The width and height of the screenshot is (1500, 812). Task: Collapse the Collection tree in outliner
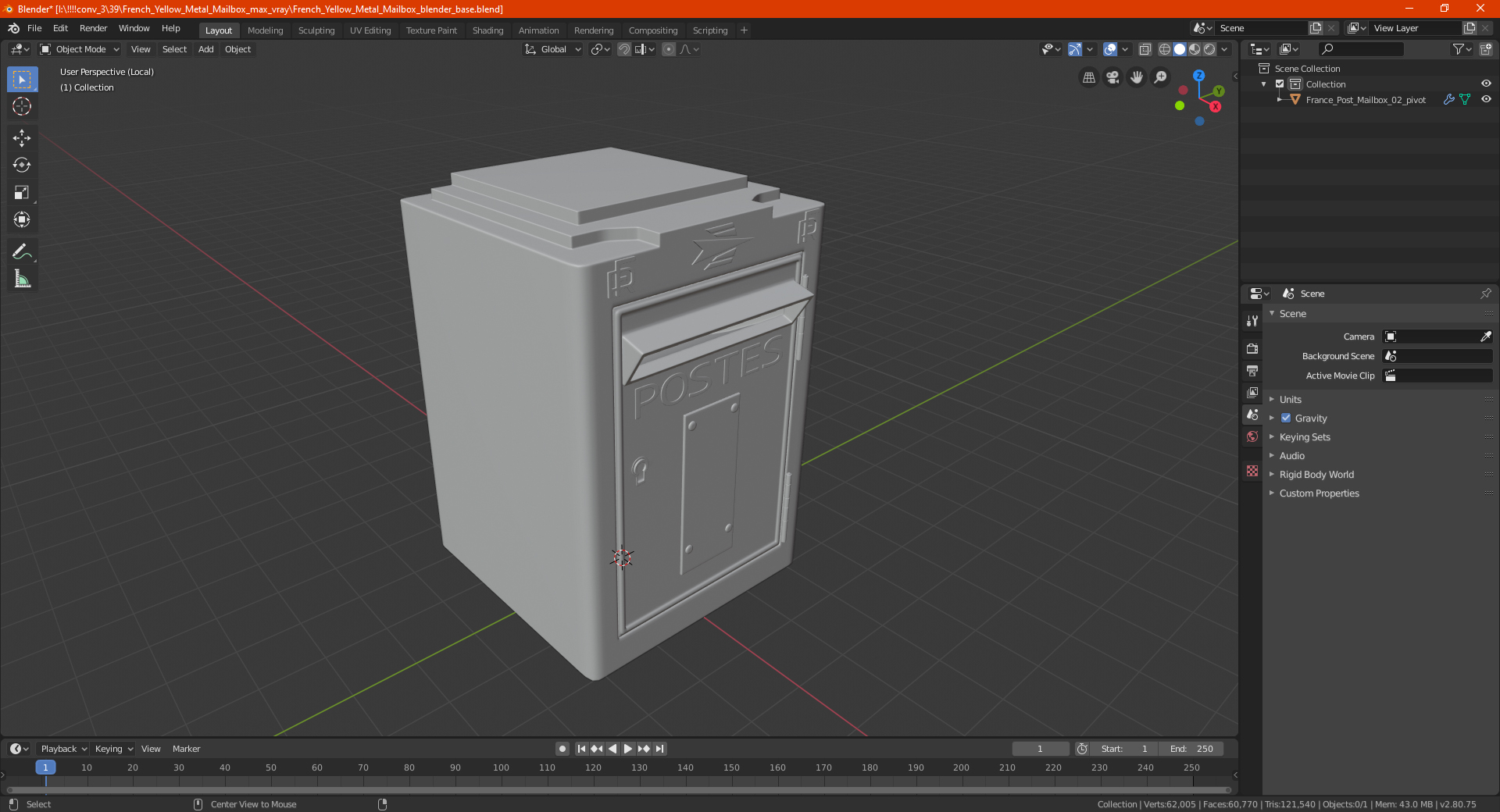click(x=1264, y=84)
